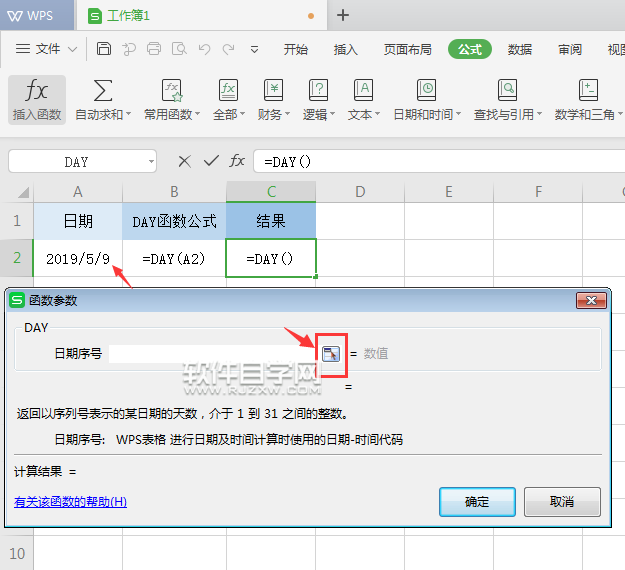625x570 pixels.
Task: Open the File (文件) menu dropdown
Action: click(x=46, y=49)
